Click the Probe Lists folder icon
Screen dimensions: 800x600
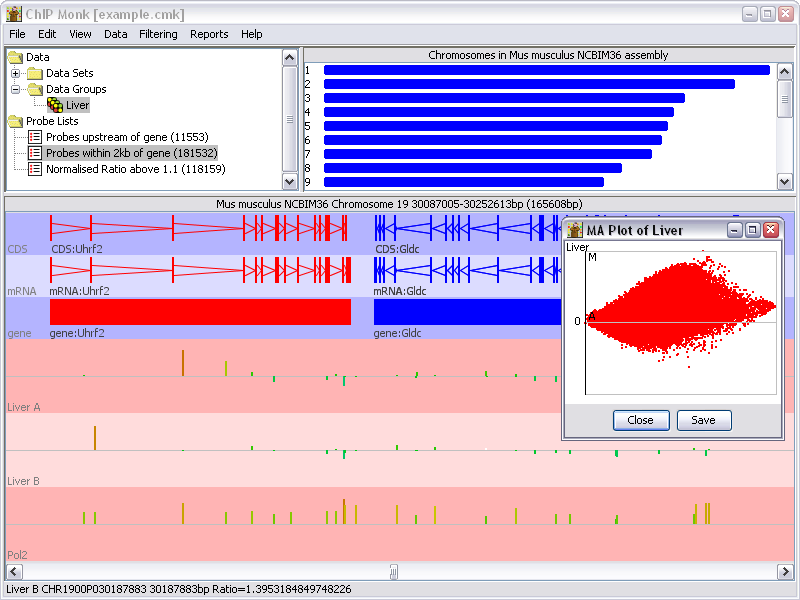click(15, 121)
